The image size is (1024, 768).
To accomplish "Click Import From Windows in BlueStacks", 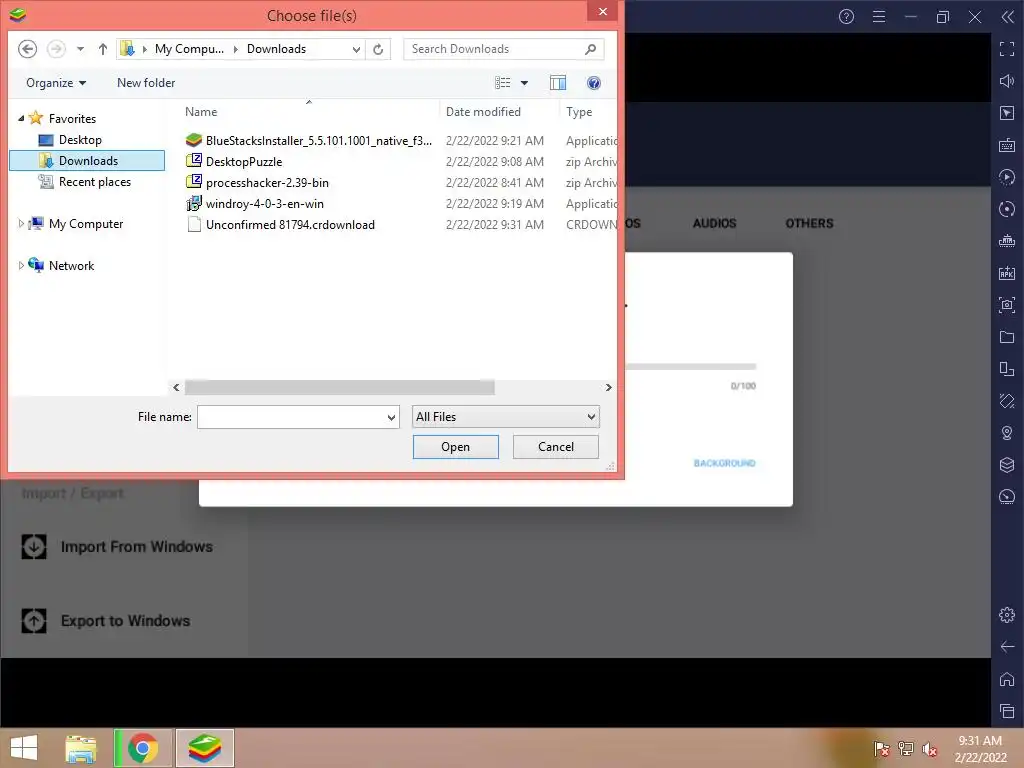I will [x=118, y=547].
